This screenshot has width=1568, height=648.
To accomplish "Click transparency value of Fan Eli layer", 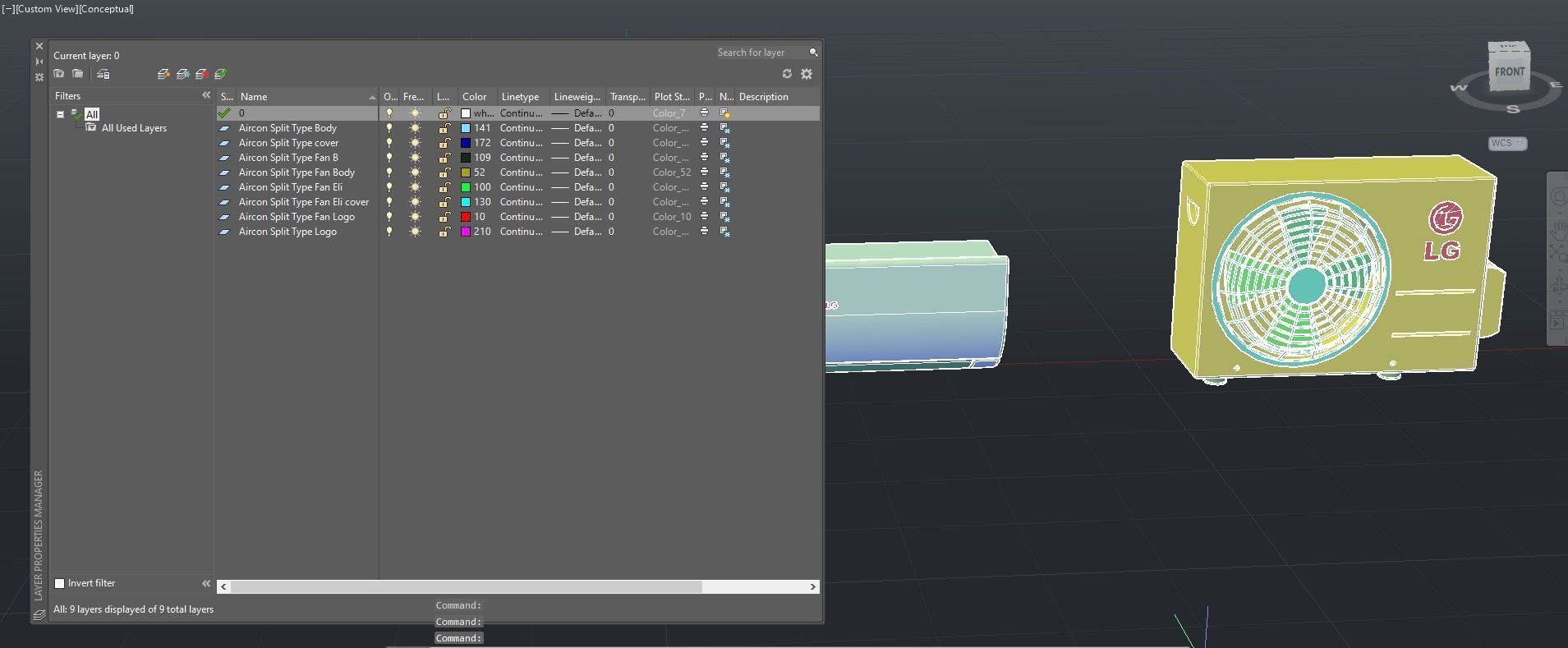I will click(x=611, y=187).
